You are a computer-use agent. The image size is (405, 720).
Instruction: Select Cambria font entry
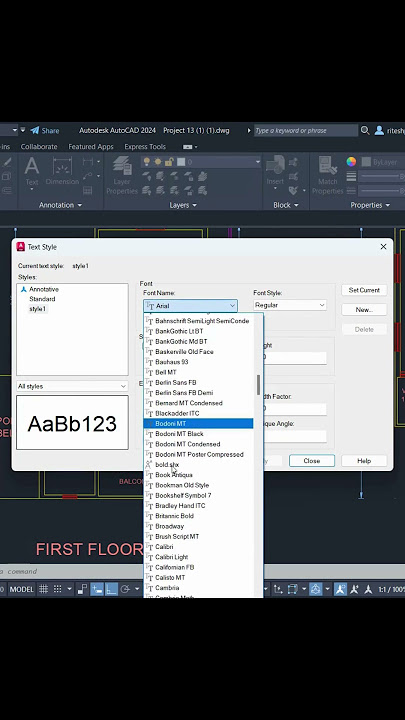click(x=198, y=588)
